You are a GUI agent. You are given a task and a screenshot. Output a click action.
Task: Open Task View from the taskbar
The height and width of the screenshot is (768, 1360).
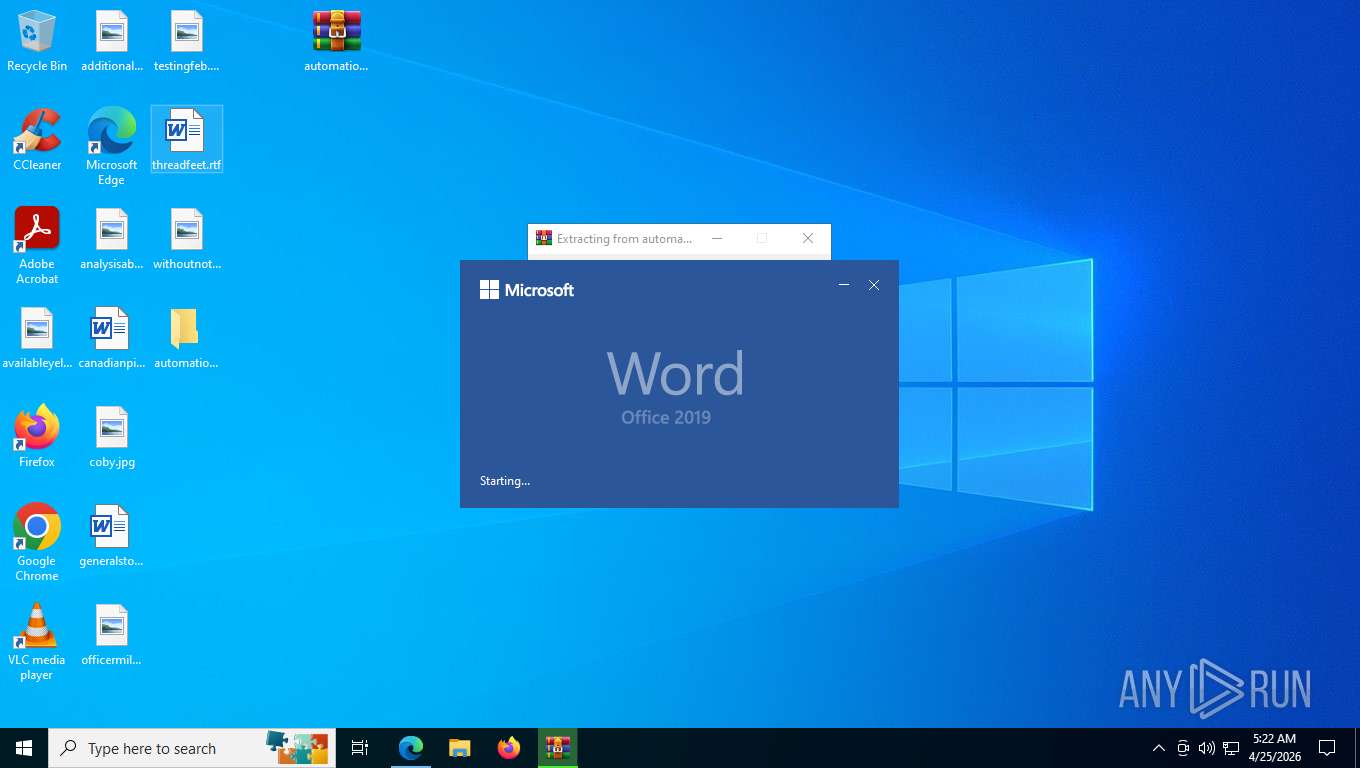tap(360, 748)
